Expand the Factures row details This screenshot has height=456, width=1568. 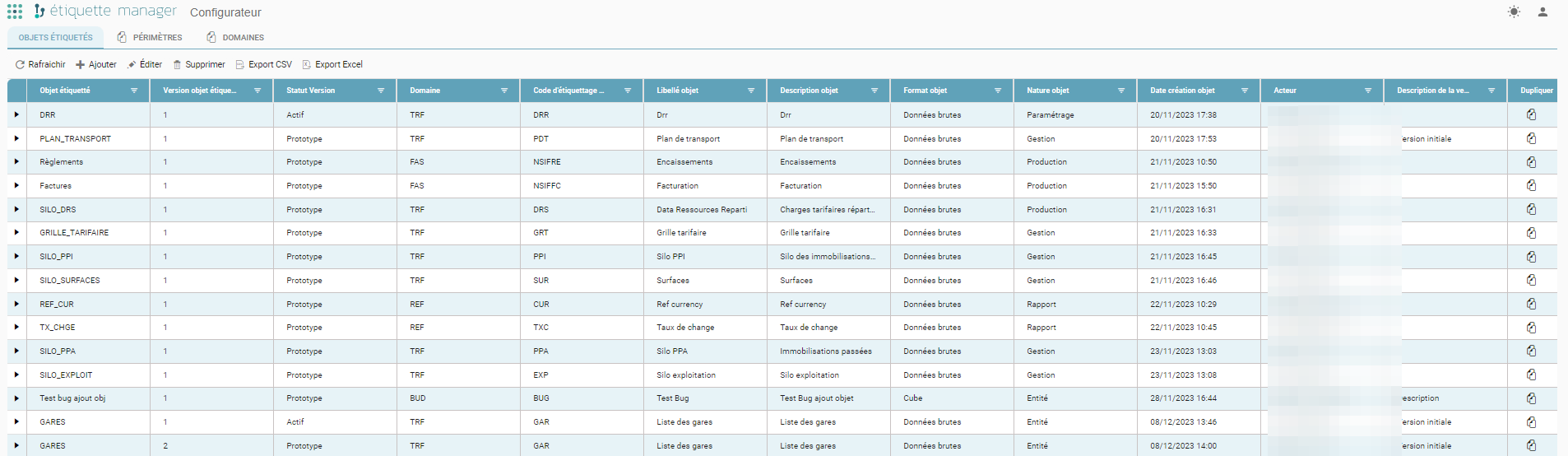16,186
